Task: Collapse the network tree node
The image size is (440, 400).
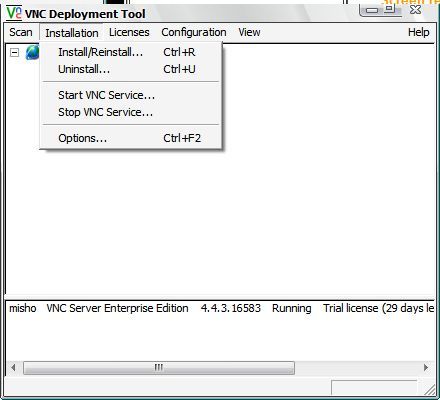Action: tap(14, 52)
